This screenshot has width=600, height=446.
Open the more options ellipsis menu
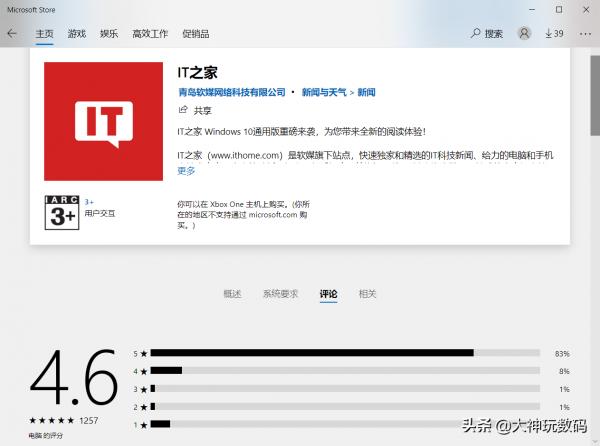click(x=585, y=34)
